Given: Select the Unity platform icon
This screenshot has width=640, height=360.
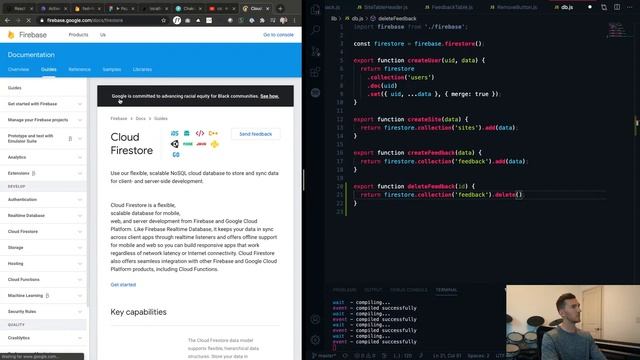Looking at the screenshot, I should point(175,144).
